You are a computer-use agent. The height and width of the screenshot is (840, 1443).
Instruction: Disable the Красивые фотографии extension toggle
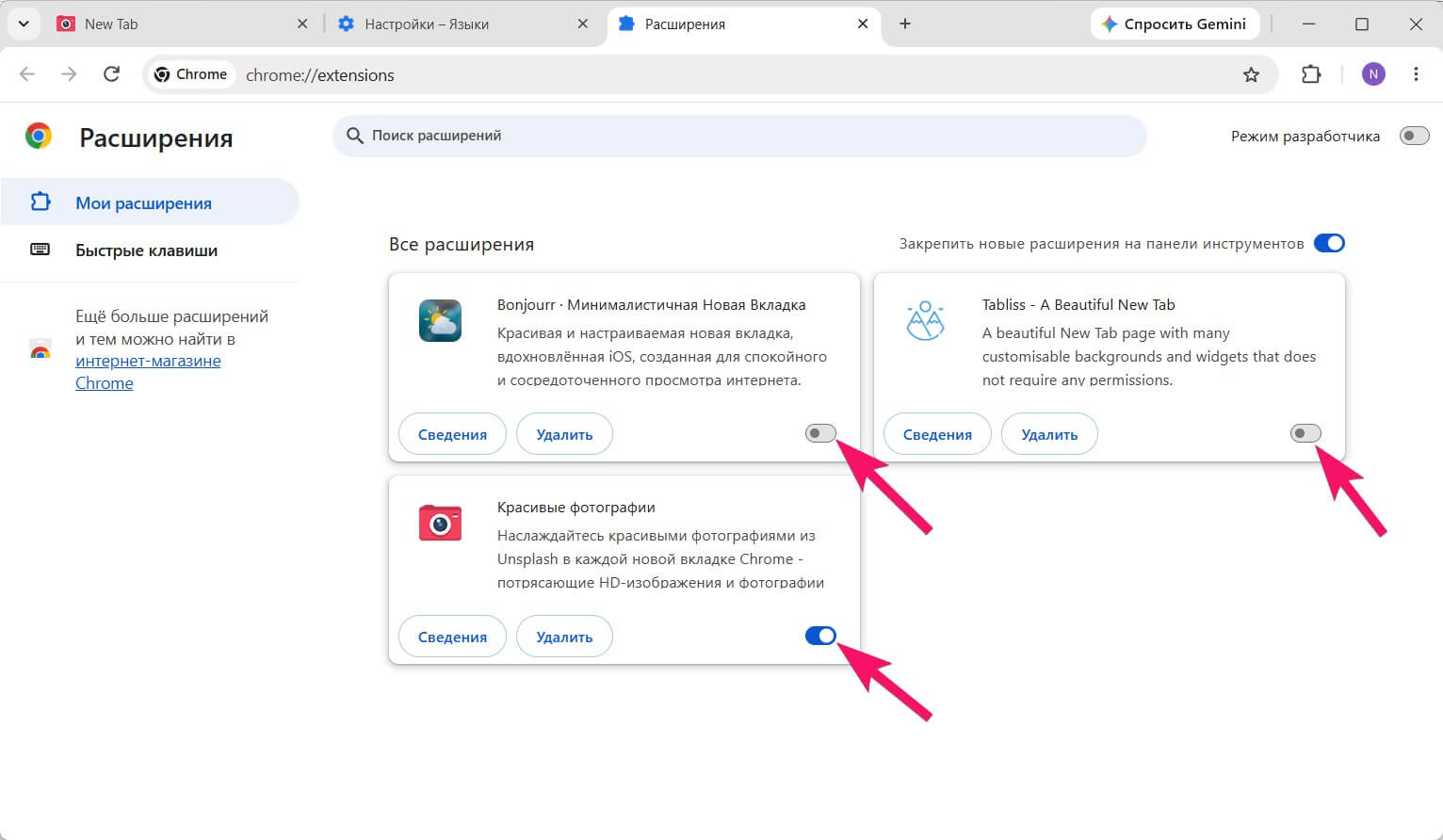pos(820,636)
